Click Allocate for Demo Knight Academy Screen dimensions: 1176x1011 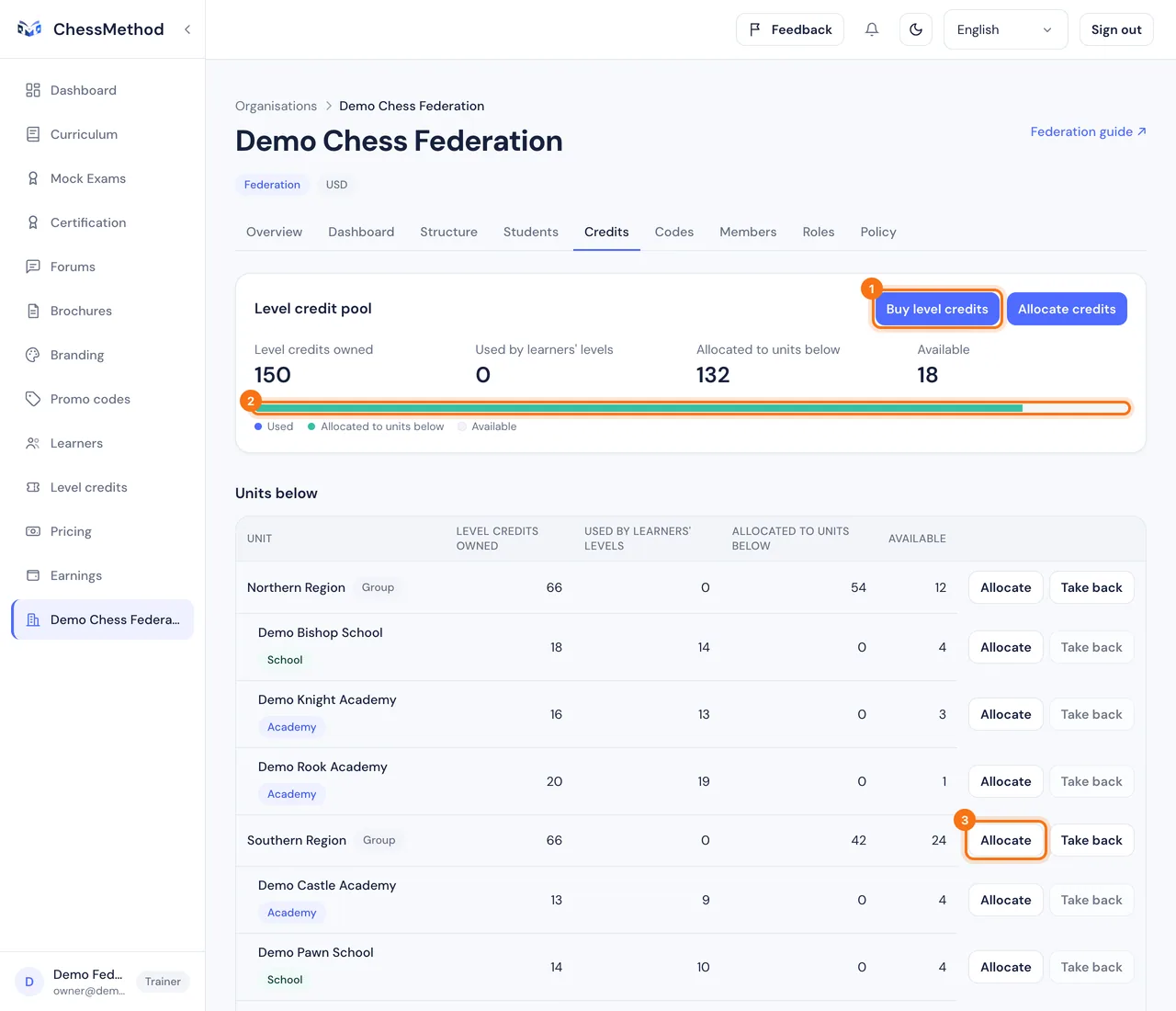click(x=1006, y=714)
